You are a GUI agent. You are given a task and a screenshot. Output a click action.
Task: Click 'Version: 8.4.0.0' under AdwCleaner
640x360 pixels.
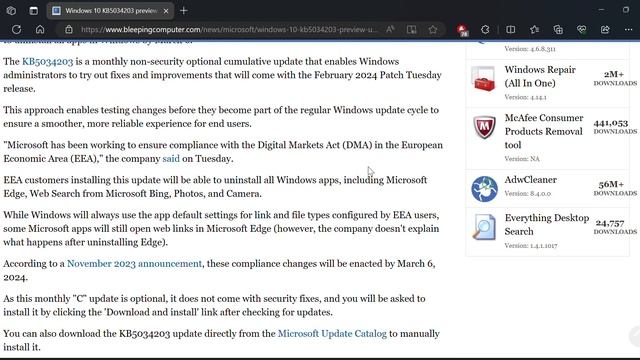(527, 194)
